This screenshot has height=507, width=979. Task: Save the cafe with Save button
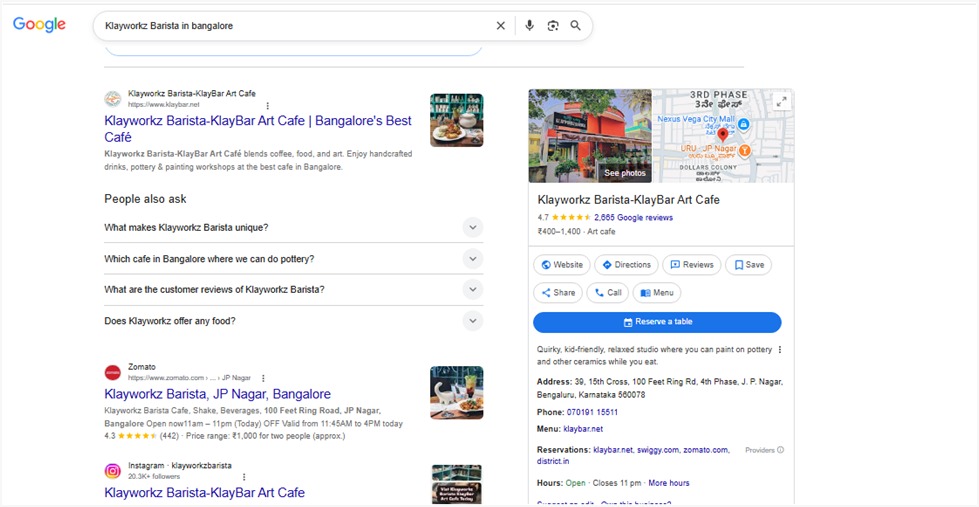[749, 265]
